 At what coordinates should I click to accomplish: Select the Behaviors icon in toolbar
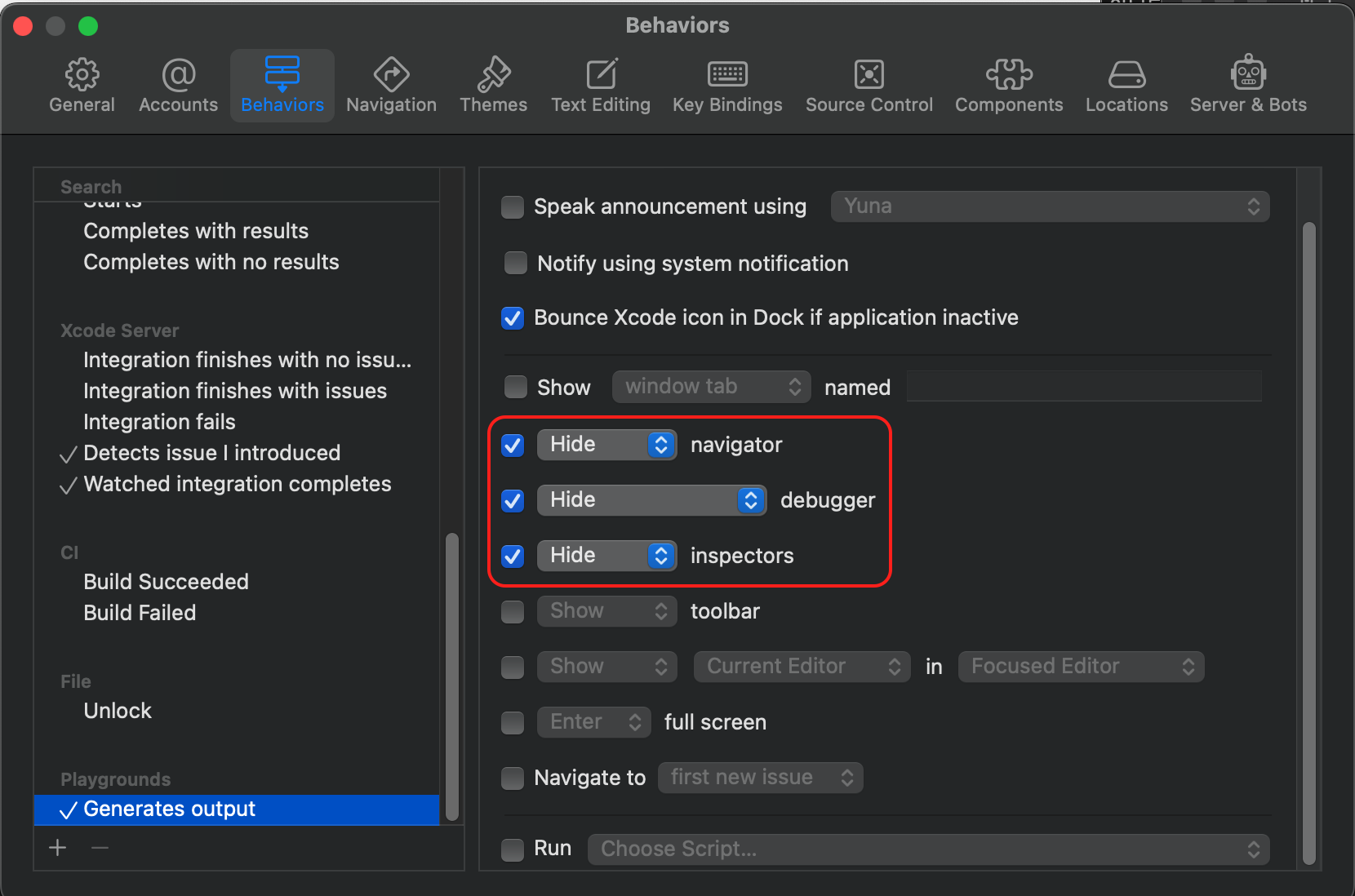pyautogui.click(x=282, y=74)
